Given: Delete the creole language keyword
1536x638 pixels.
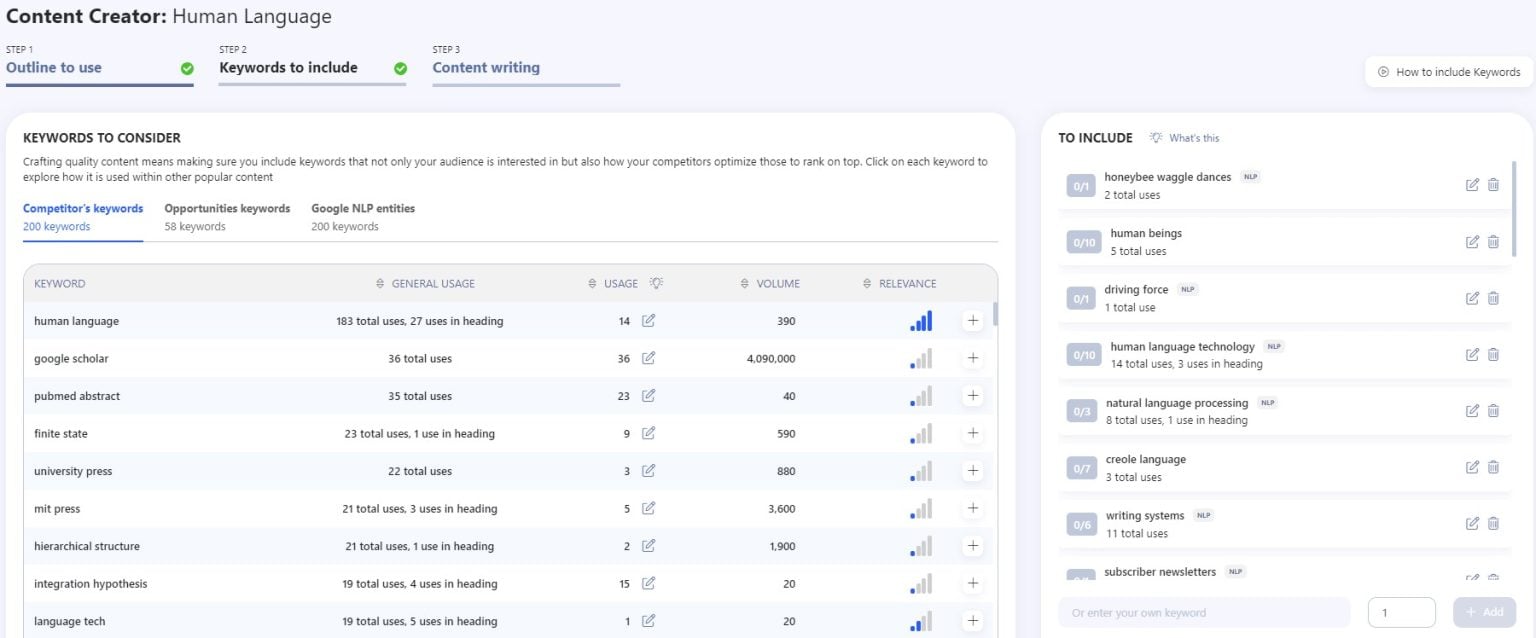Looking at the screenshot, I should (1493, 466).
